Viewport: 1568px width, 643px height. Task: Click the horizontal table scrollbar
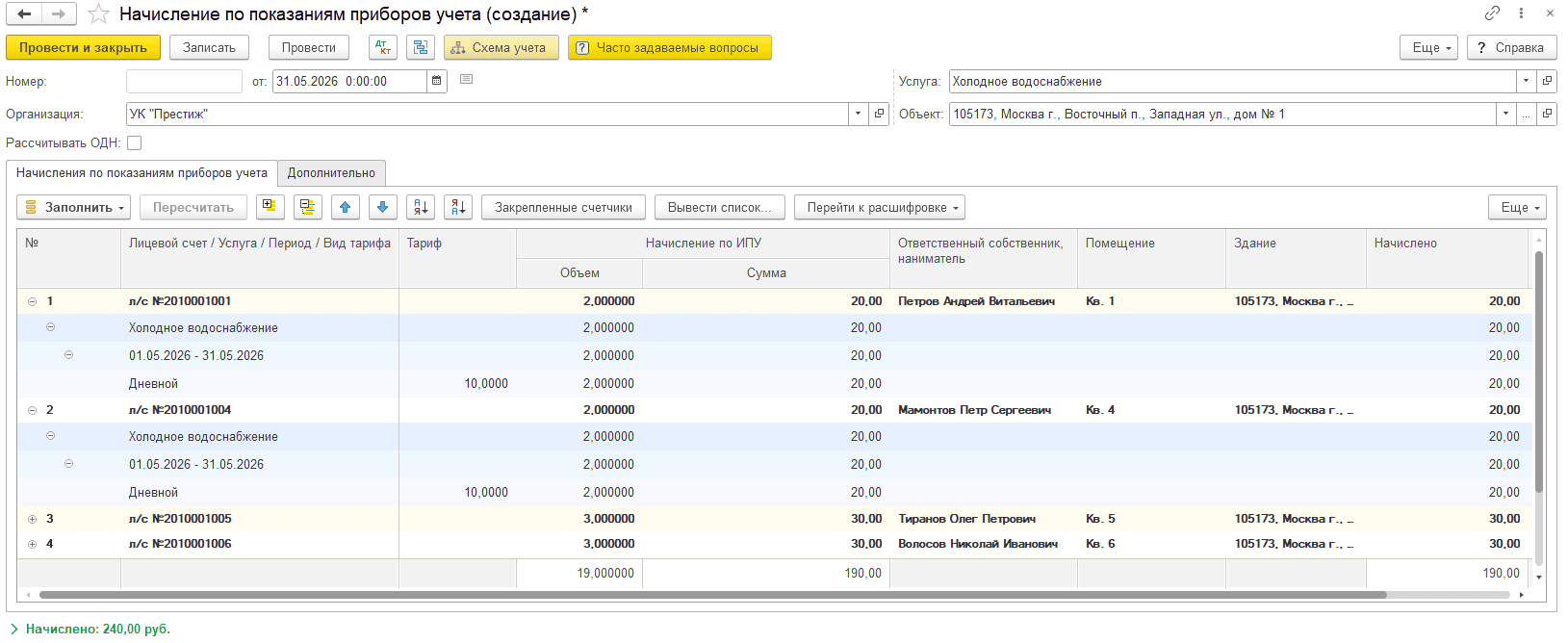point(712,595)
